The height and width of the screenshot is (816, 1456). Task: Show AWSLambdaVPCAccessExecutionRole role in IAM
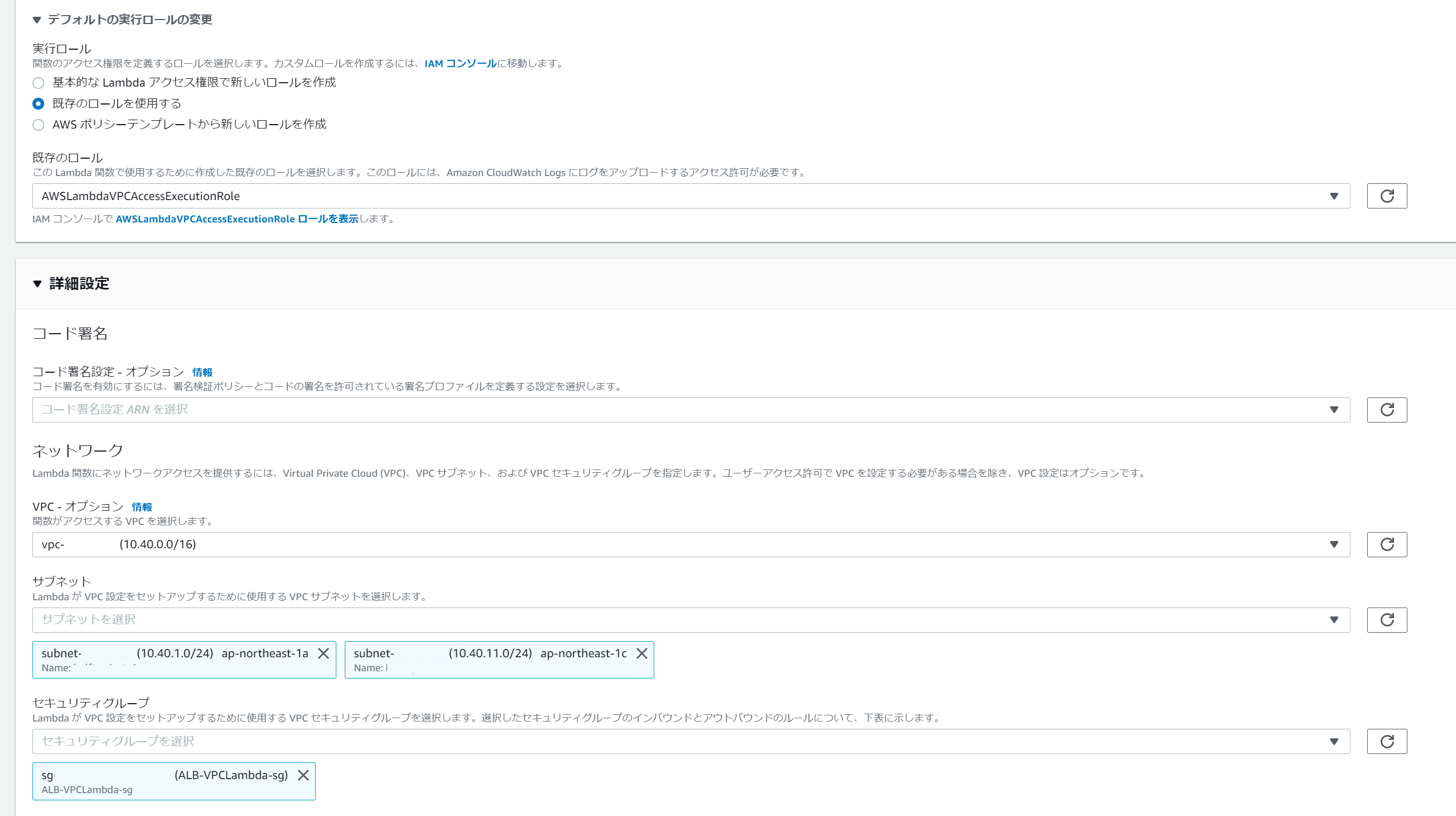[x=237, y=219]
